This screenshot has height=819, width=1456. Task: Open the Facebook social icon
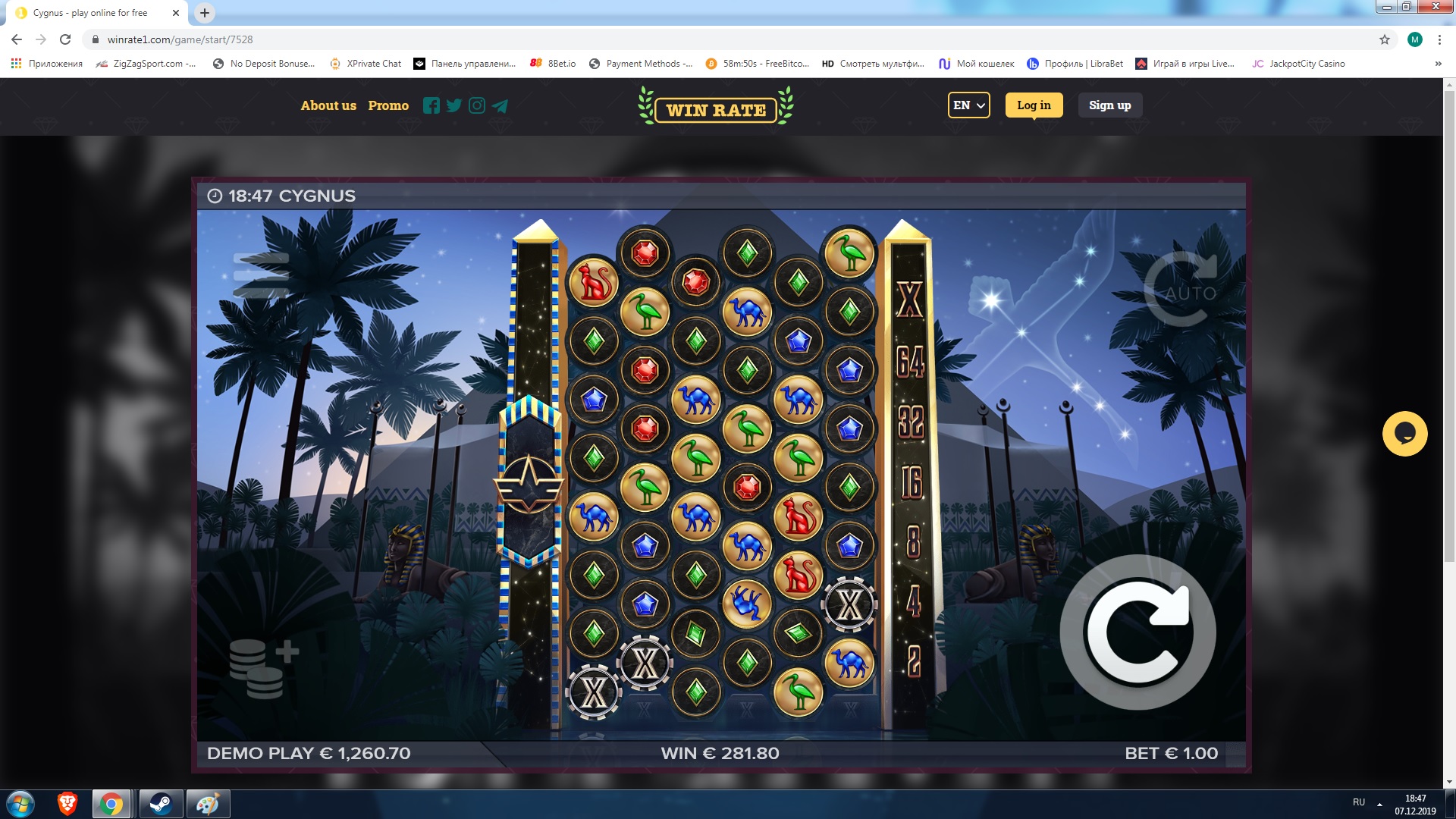[x=431, y=106]
